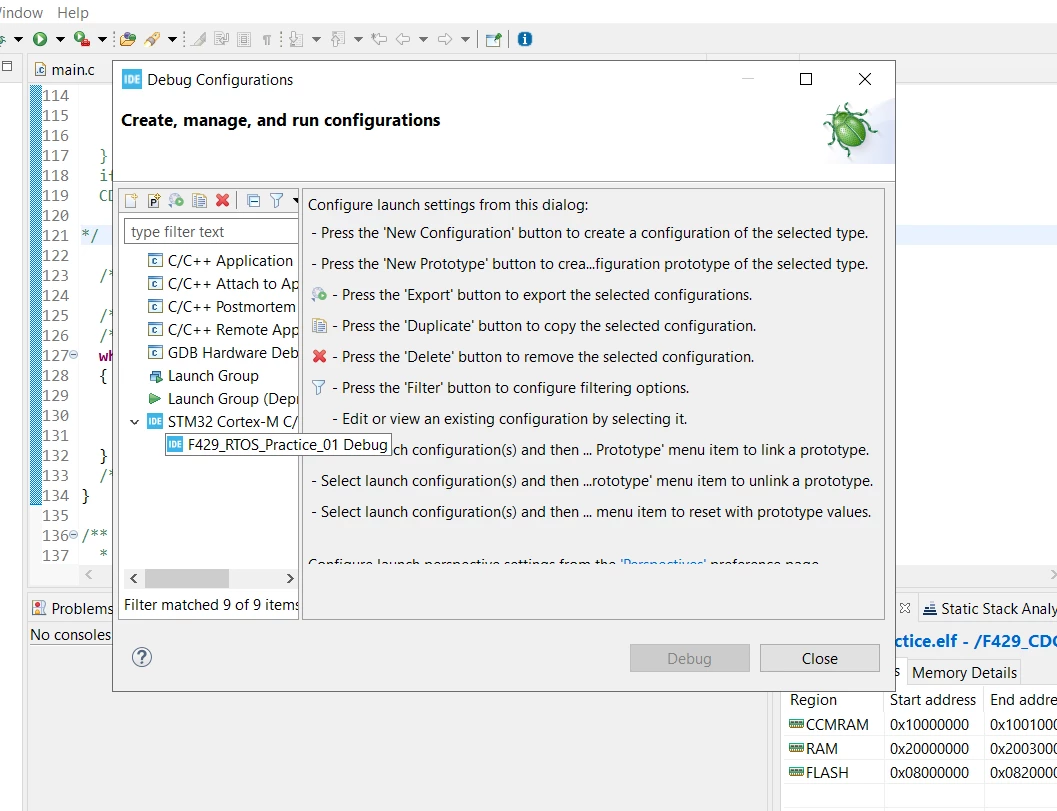Select F429_RTOS_Practice_01 Debug configuration

click(x=278, y=445)
